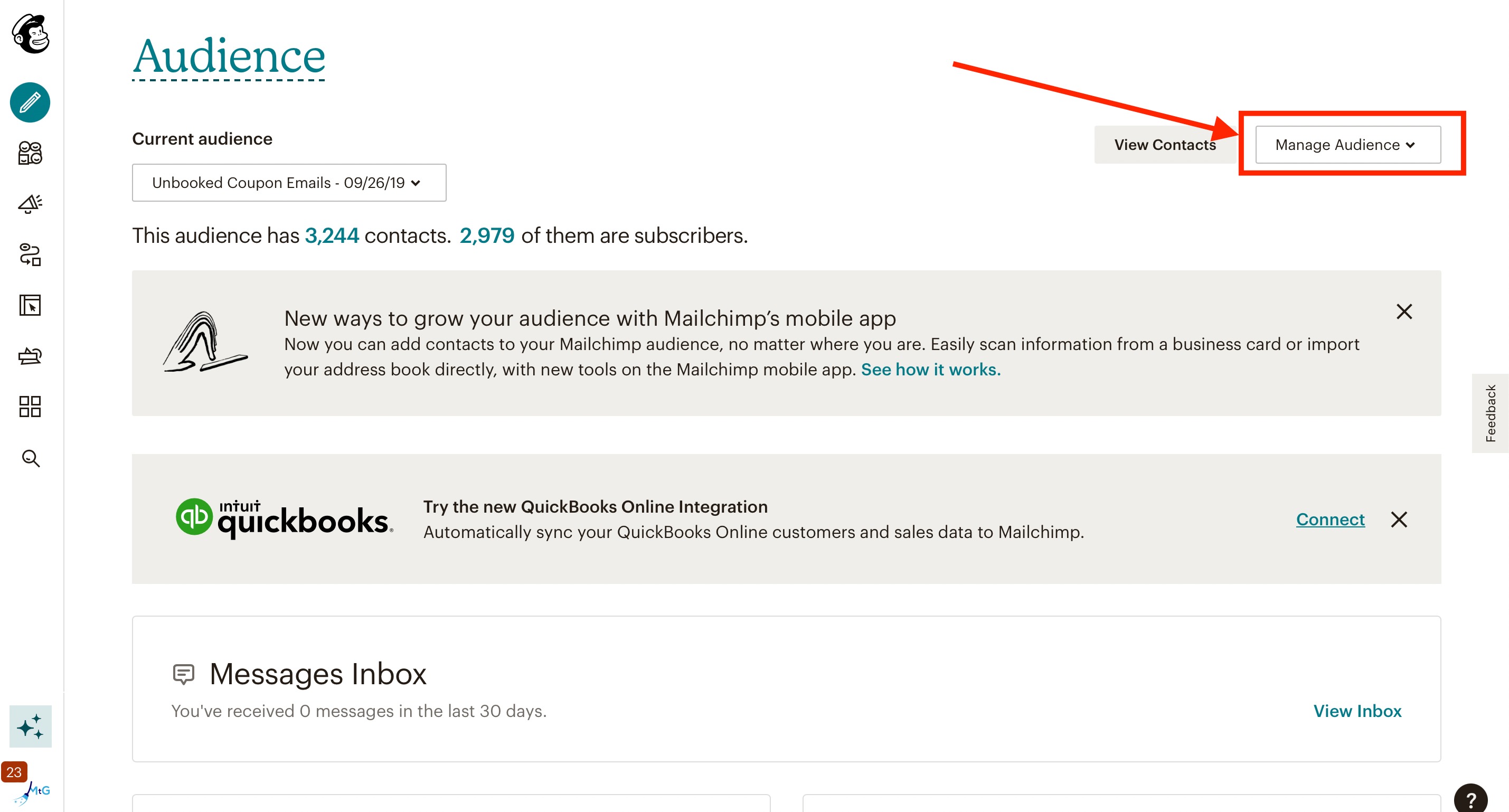Open the Automations flow icon
Screen dimensions: 1509x812
coord(30,254)
